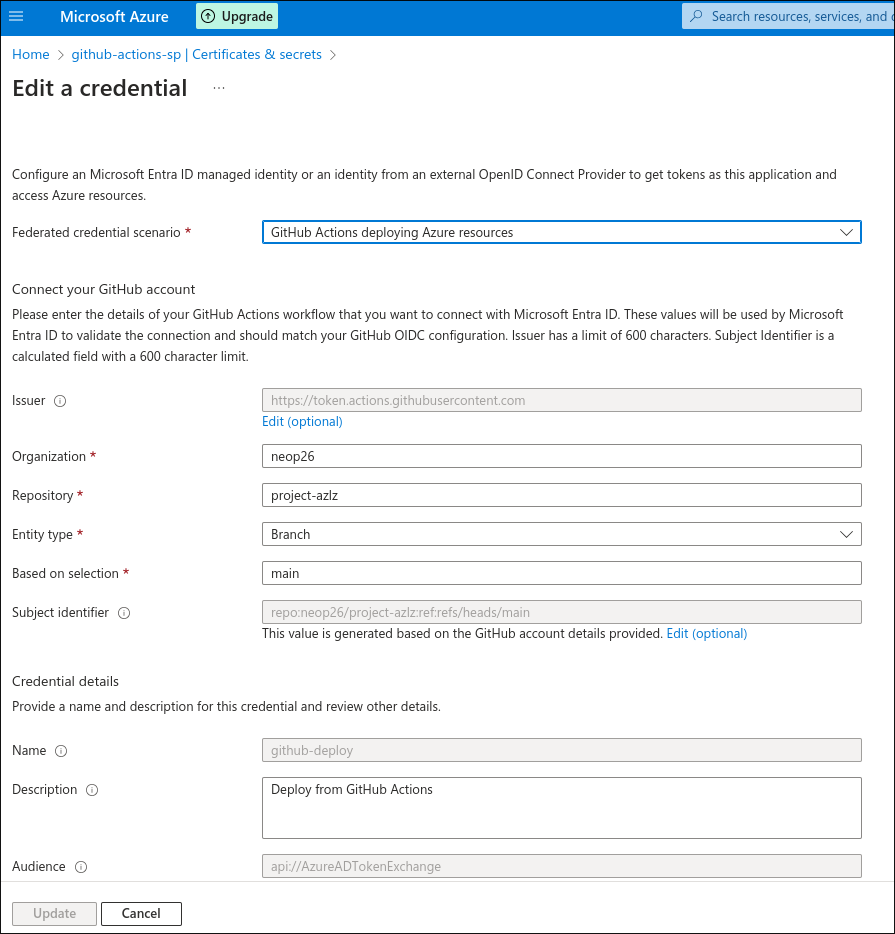This screenshot has height=934, width=895.
Task: Open the ellipsis more options menu
Action: tap(219, 88)
